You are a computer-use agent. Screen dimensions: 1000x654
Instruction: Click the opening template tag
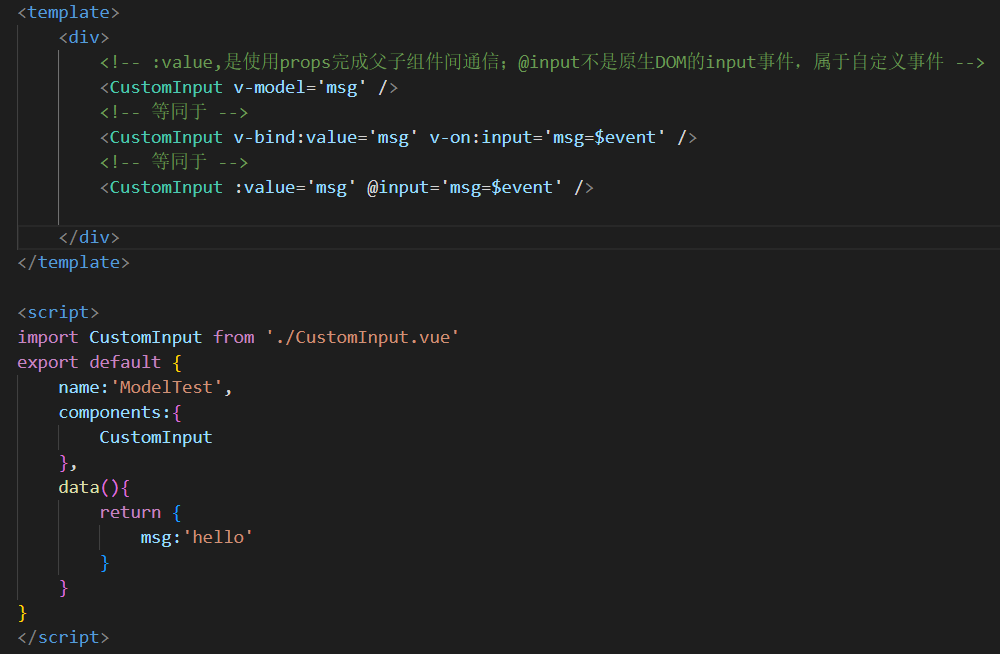pyautogui.click(x=68, y=13)
